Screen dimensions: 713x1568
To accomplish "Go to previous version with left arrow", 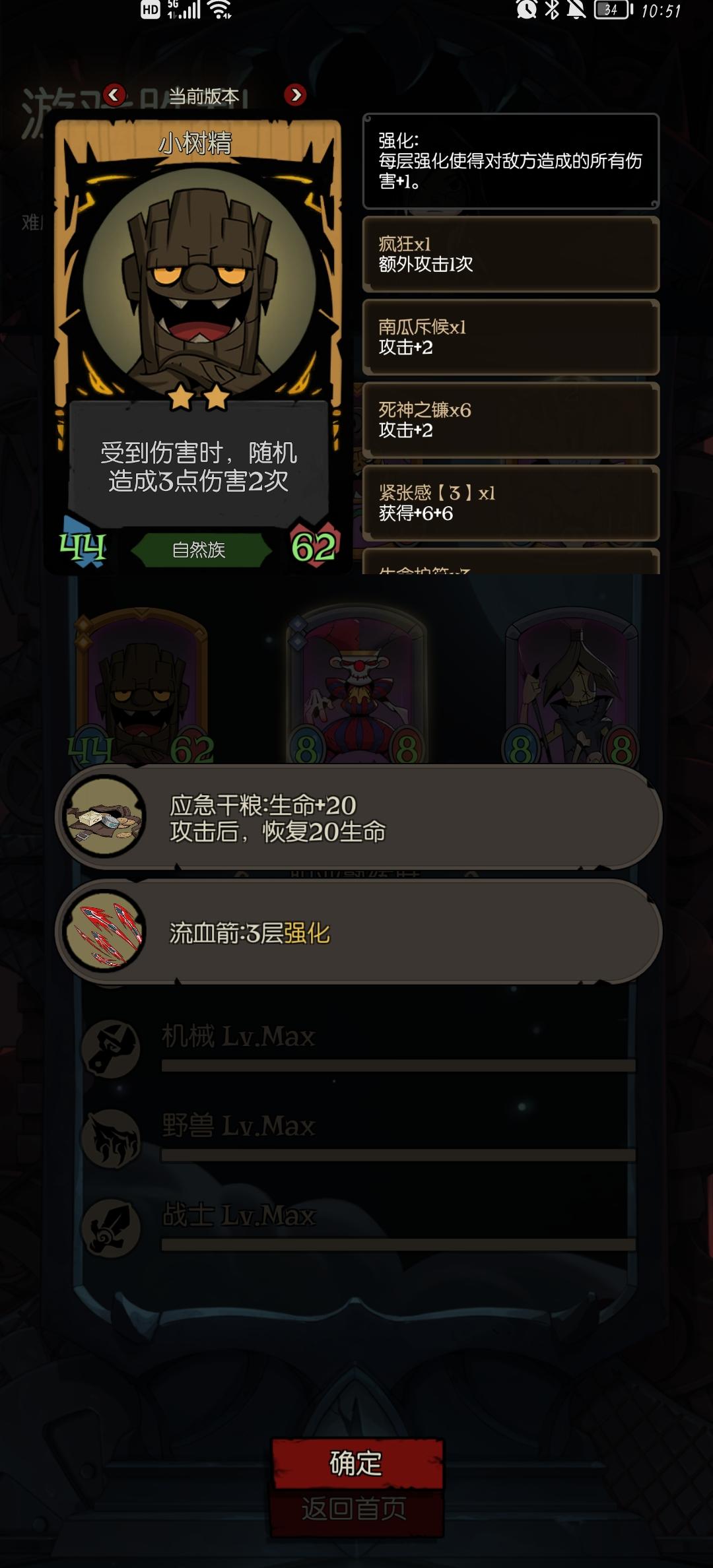I will [114, 95].
